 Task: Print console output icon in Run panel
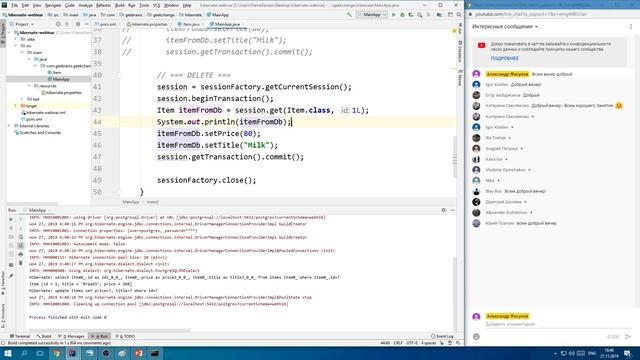20,254
